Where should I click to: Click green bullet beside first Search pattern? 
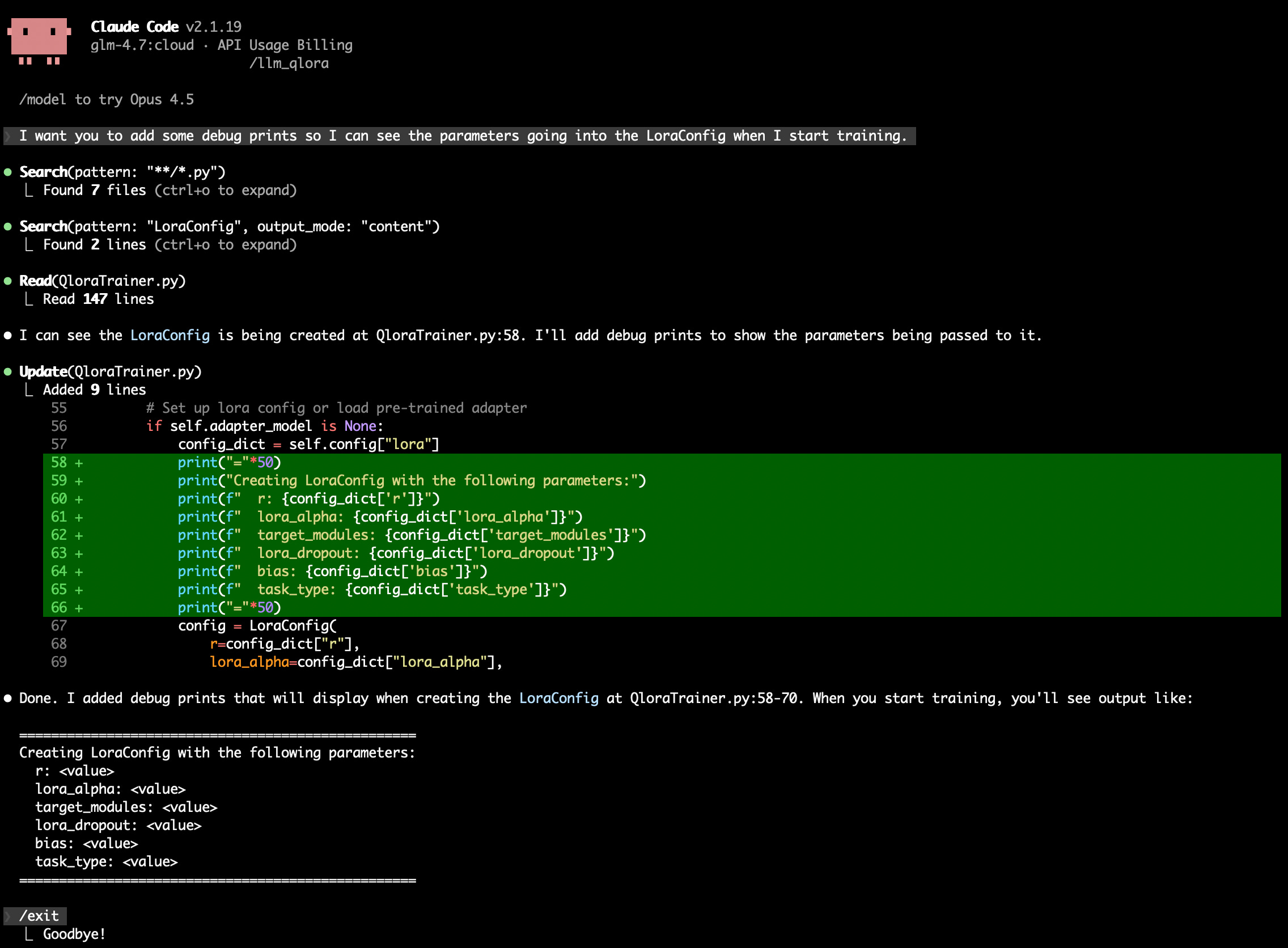click(8, 172)
